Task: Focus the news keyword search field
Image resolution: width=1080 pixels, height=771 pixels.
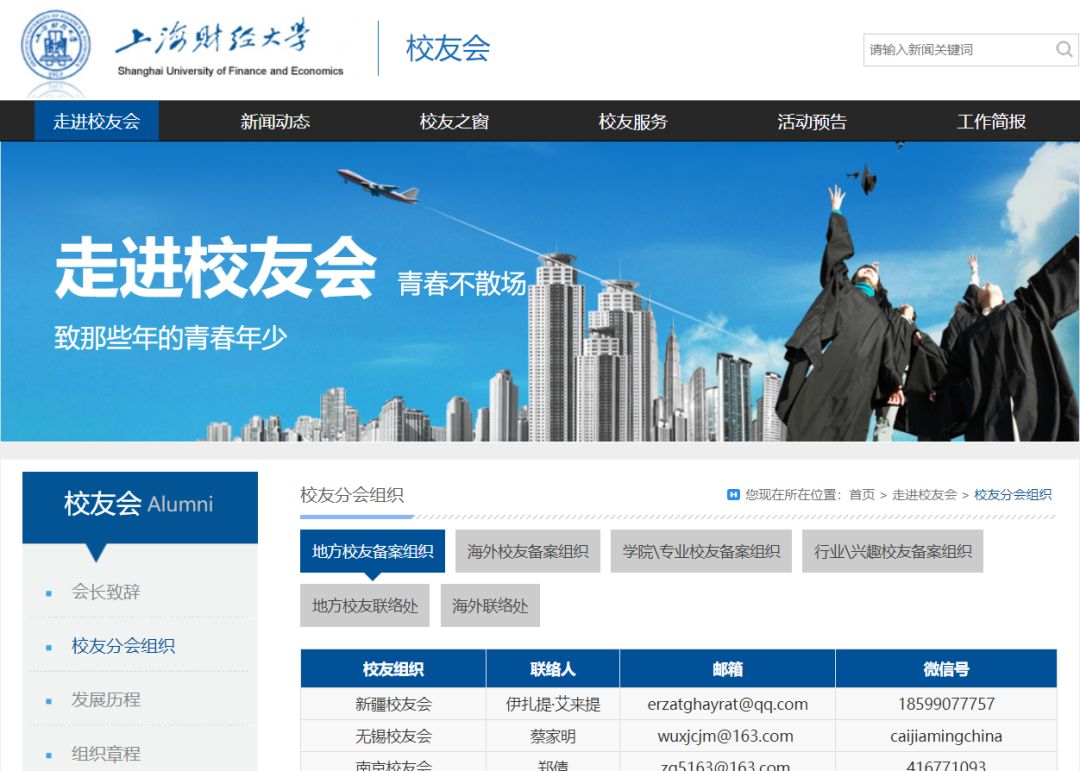Action: pos(955,49)
